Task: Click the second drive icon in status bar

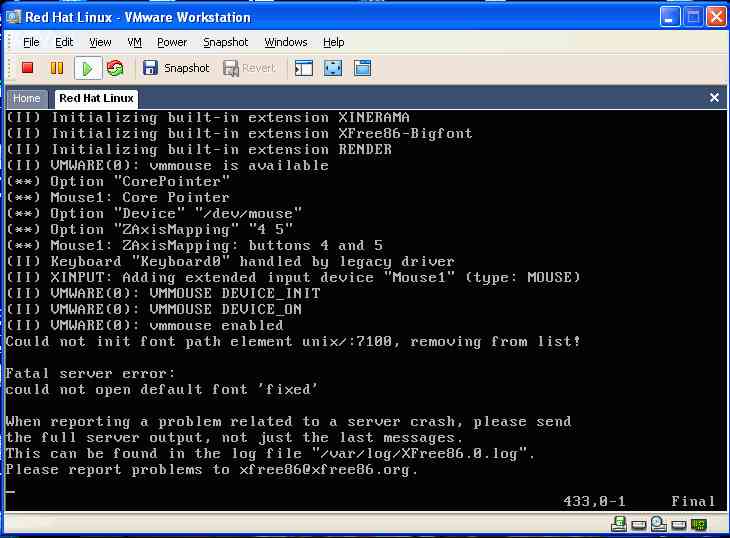Action: pos(679,525)
